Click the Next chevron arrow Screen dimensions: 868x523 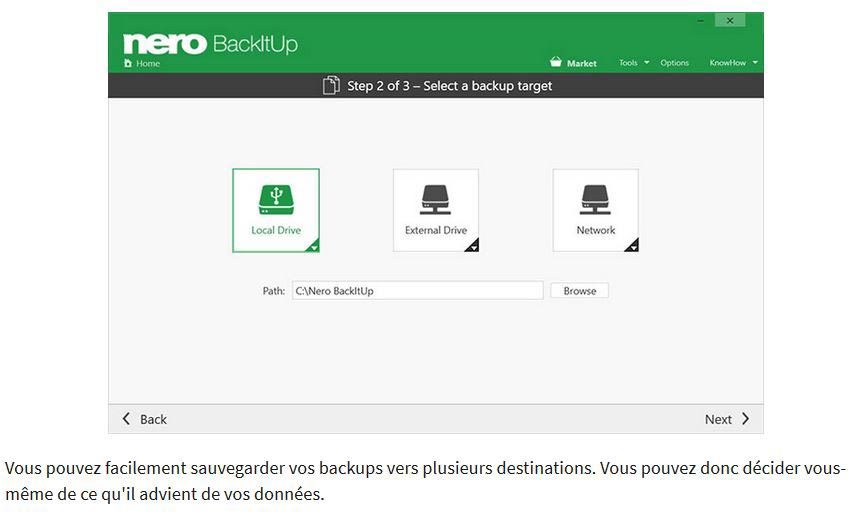click(746, 418)
